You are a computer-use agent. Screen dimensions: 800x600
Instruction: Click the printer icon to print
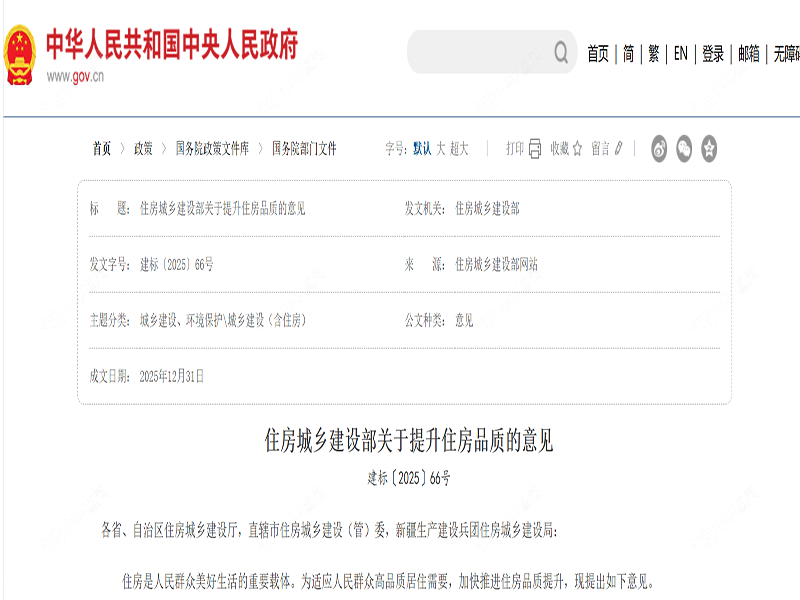point(535,148)
